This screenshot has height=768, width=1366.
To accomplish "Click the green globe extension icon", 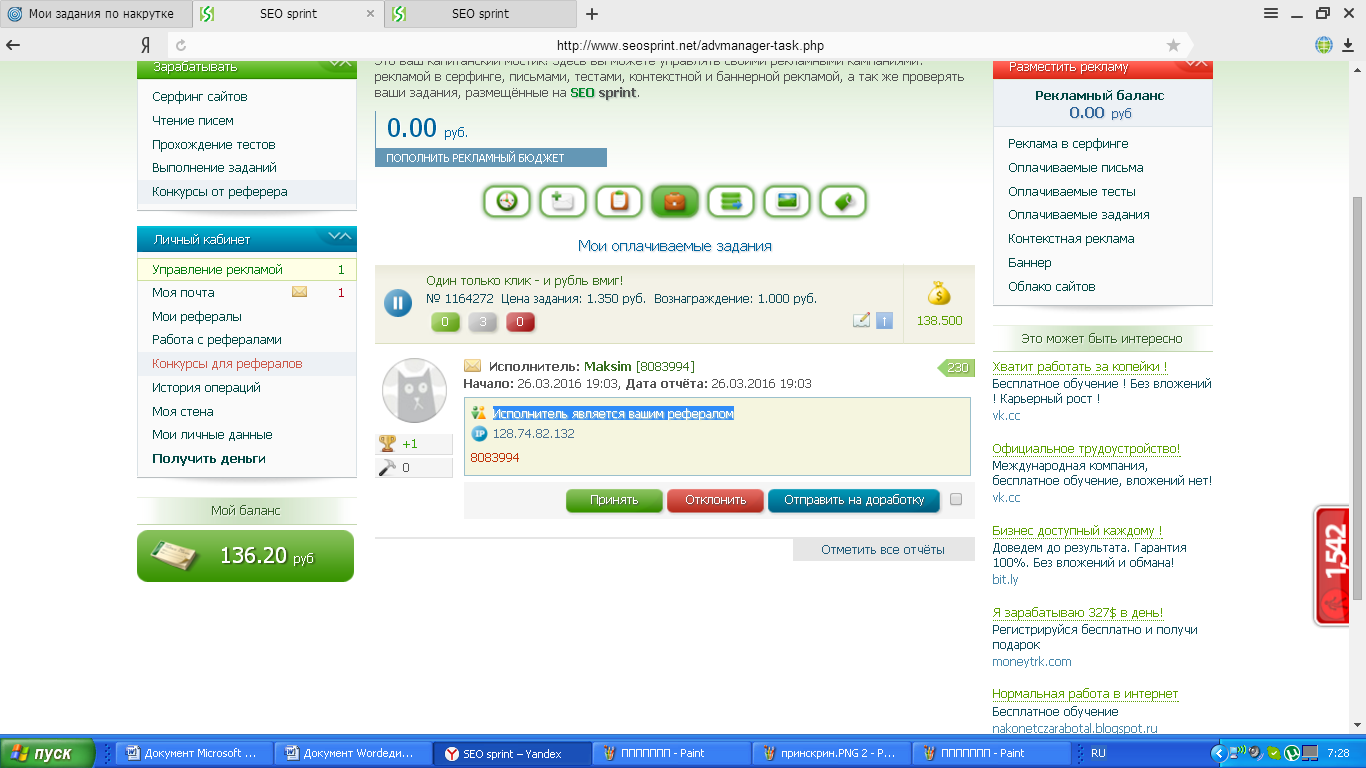I will [x=1323, y=45].
